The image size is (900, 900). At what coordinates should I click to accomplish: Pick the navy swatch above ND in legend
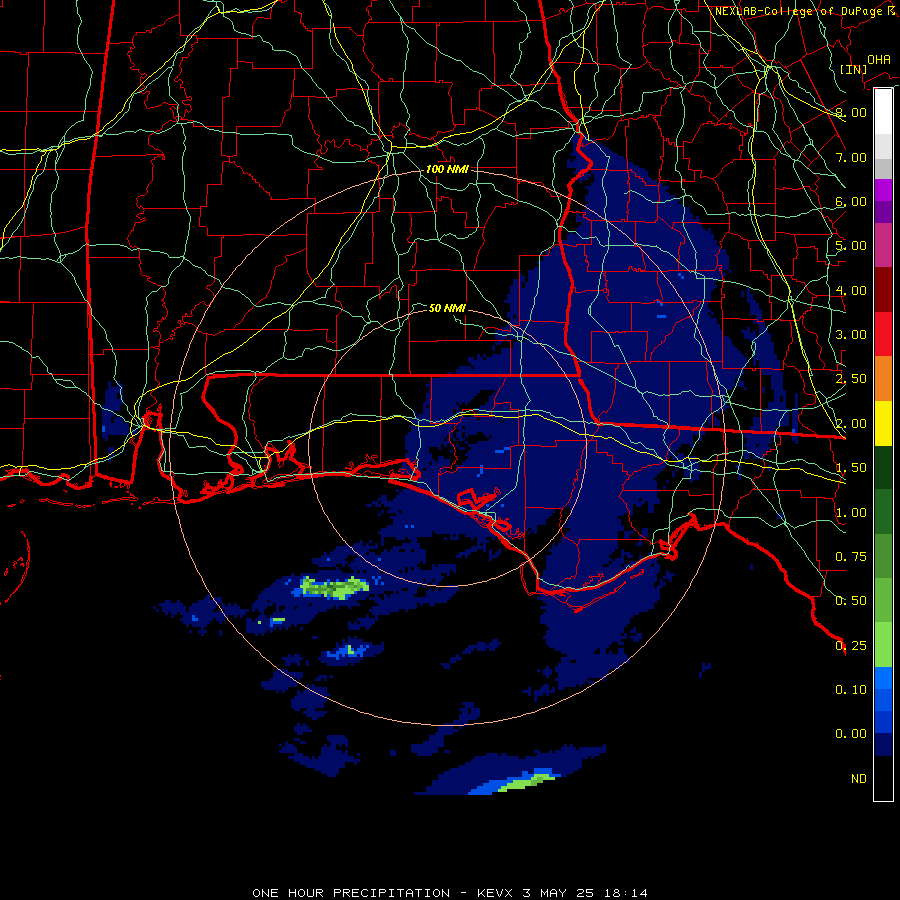pyautogui.click(x=883, y=745)
